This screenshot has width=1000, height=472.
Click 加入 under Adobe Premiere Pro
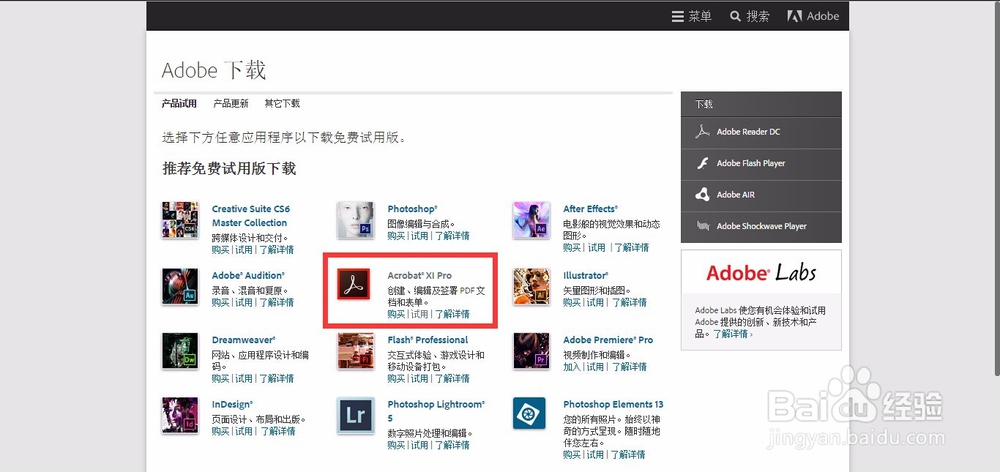tap(571, 367)
